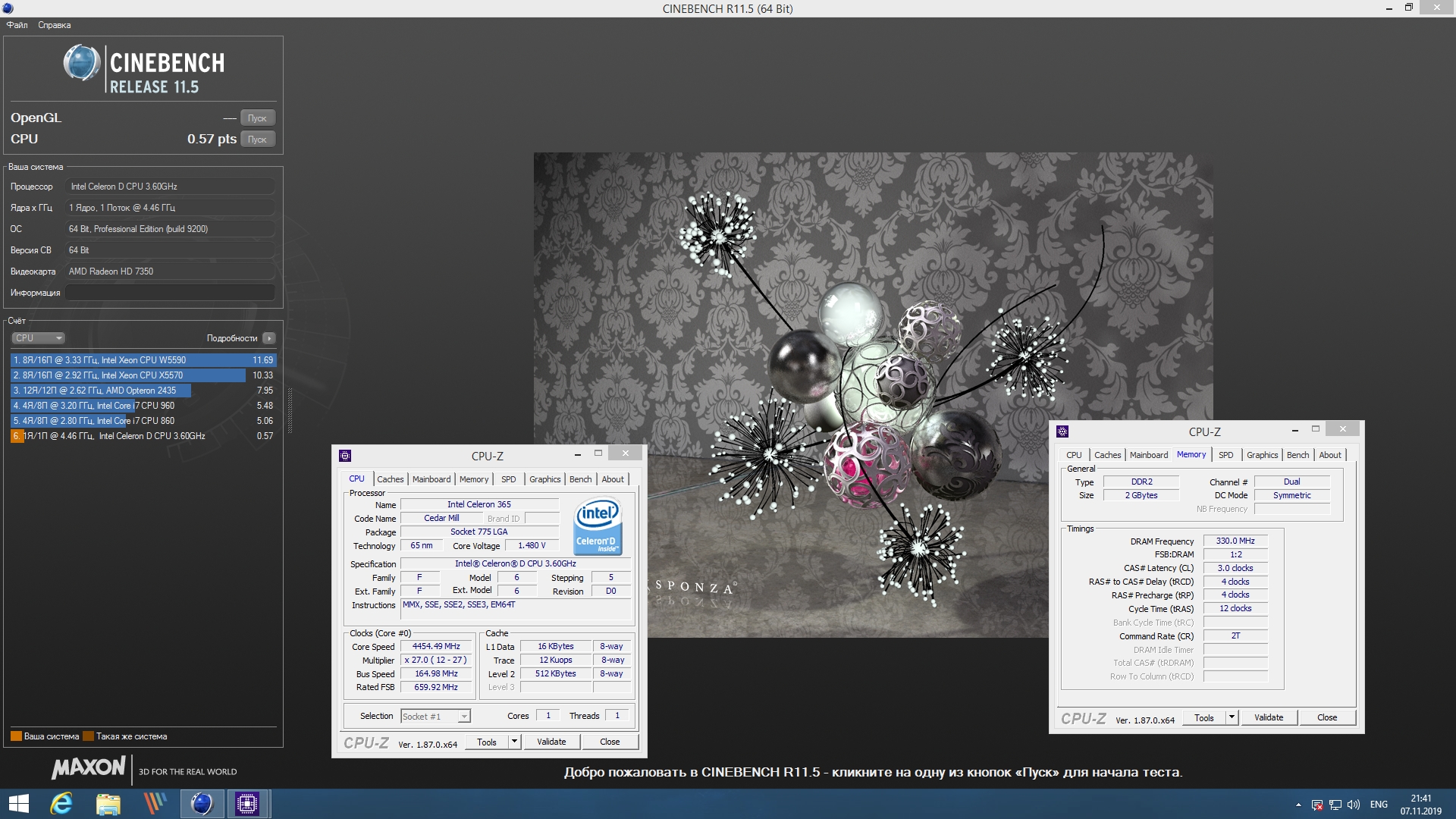
Task: Change ENG input language
Action: 1379,805
